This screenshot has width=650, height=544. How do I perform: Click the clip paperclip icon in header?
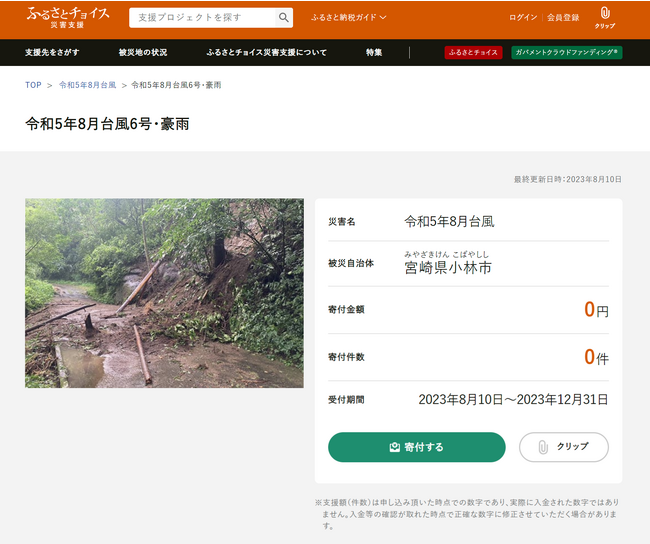point(604,14)
